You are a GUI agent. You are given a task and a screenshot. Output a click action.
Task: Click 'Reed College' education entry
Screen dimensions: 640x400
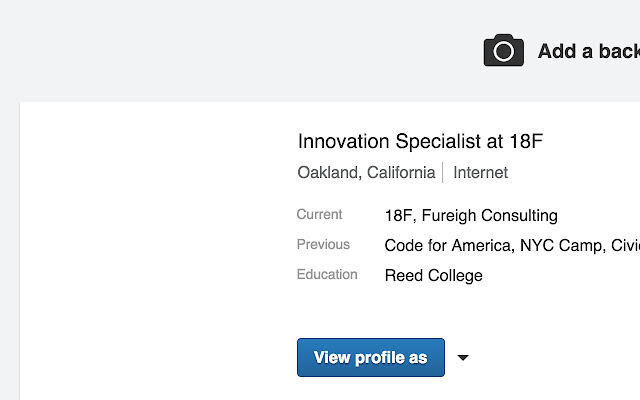pyautogui.click(x=433, y=276)
